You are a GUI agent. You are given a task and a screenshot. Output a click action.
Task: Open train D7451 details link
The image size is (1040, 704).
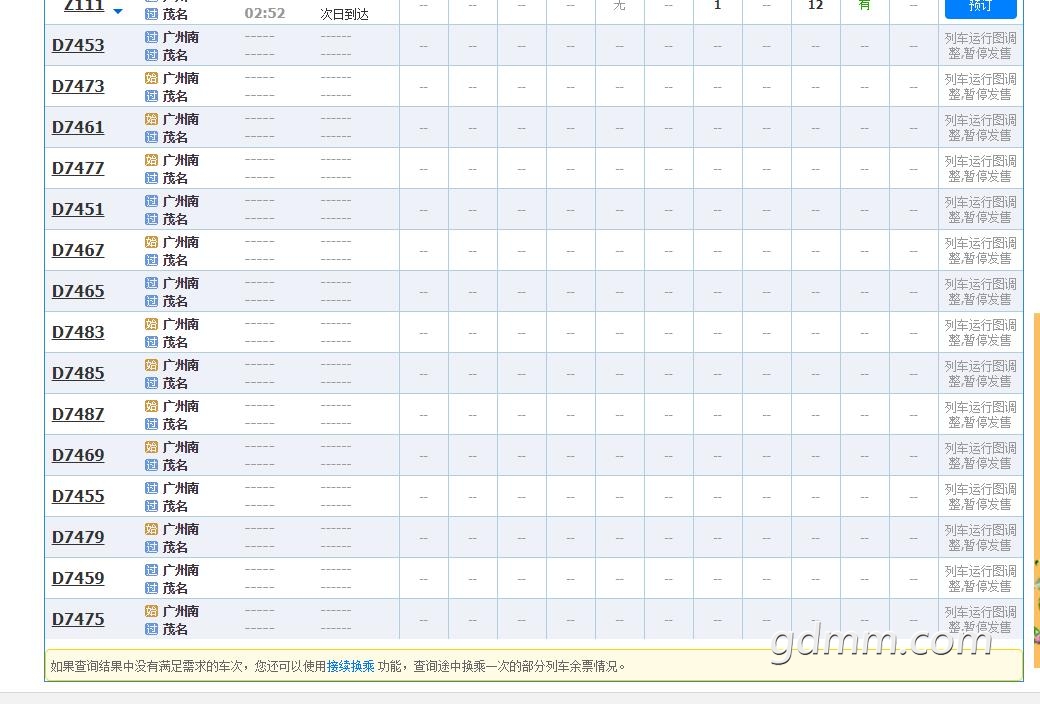[78, 210]
